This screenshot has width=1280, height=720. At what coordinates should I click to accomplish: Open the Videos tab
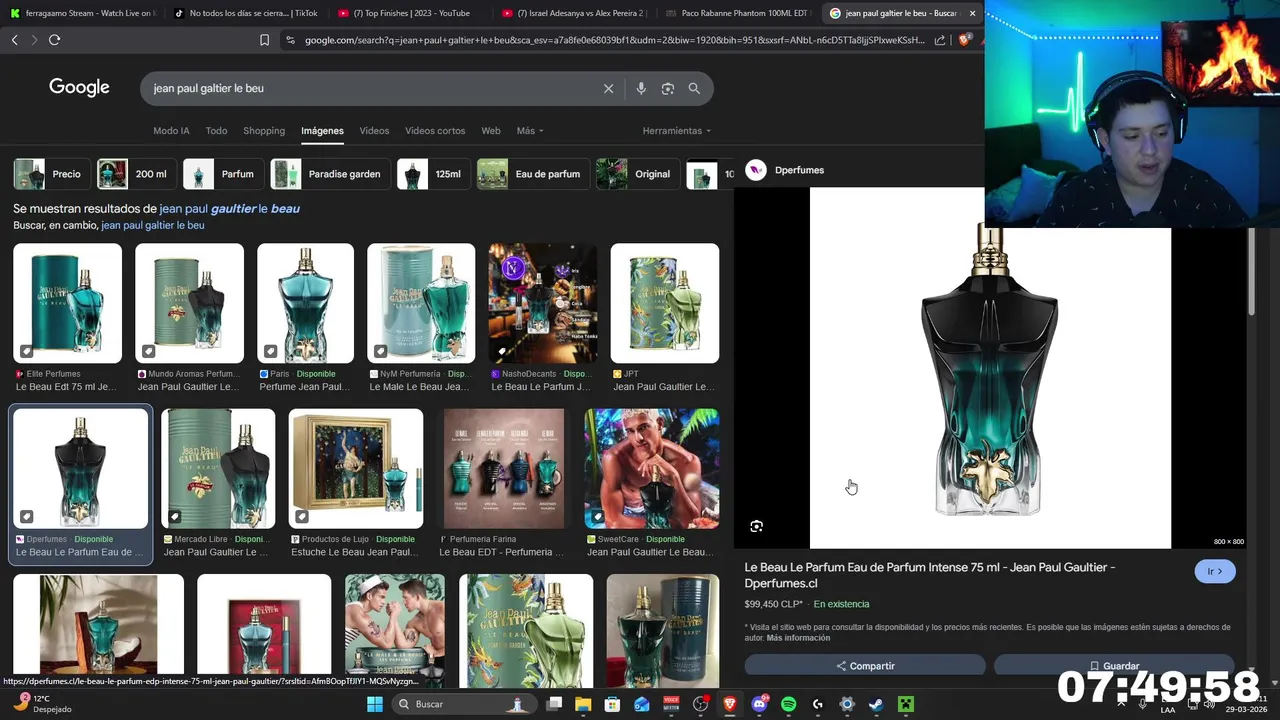coord(374,131)
